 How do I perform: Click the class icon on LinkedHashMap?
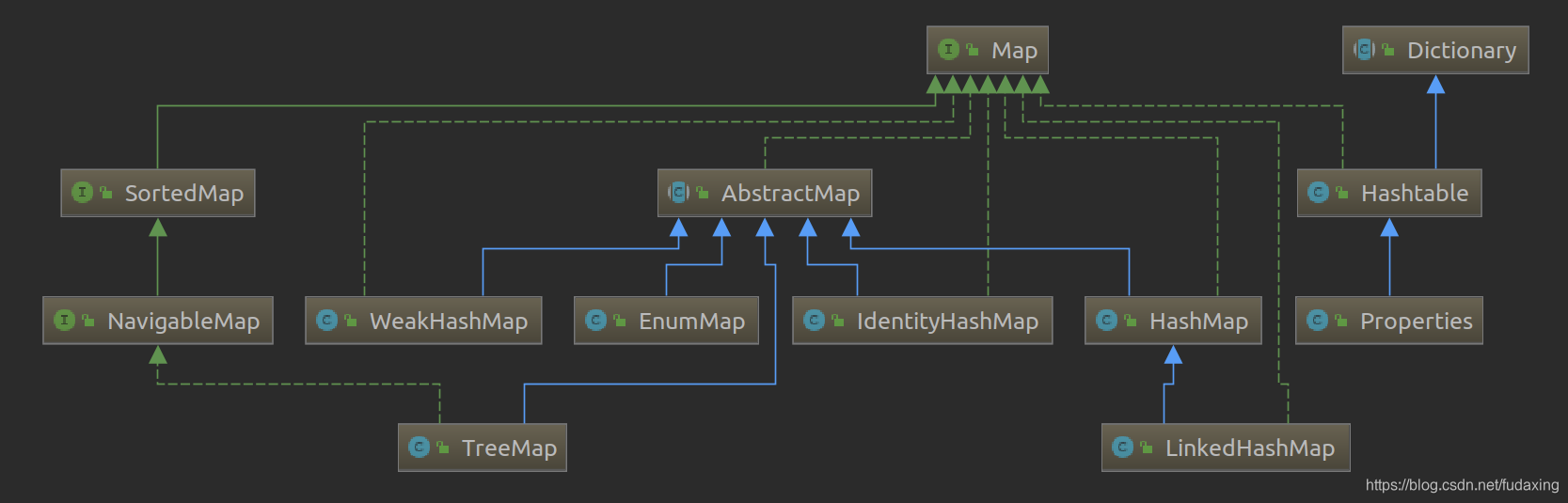point(1122,447)
